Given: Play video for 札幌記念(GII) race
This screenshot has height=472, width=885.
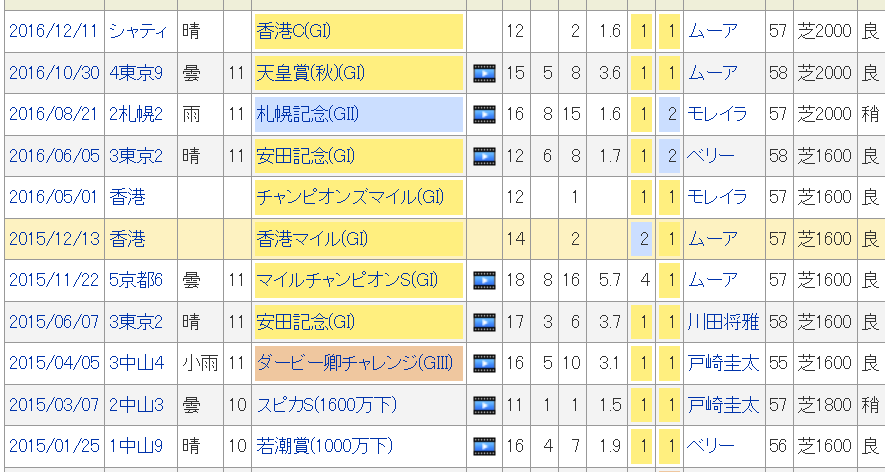Looking at the screenshot, I should (484, 114).
